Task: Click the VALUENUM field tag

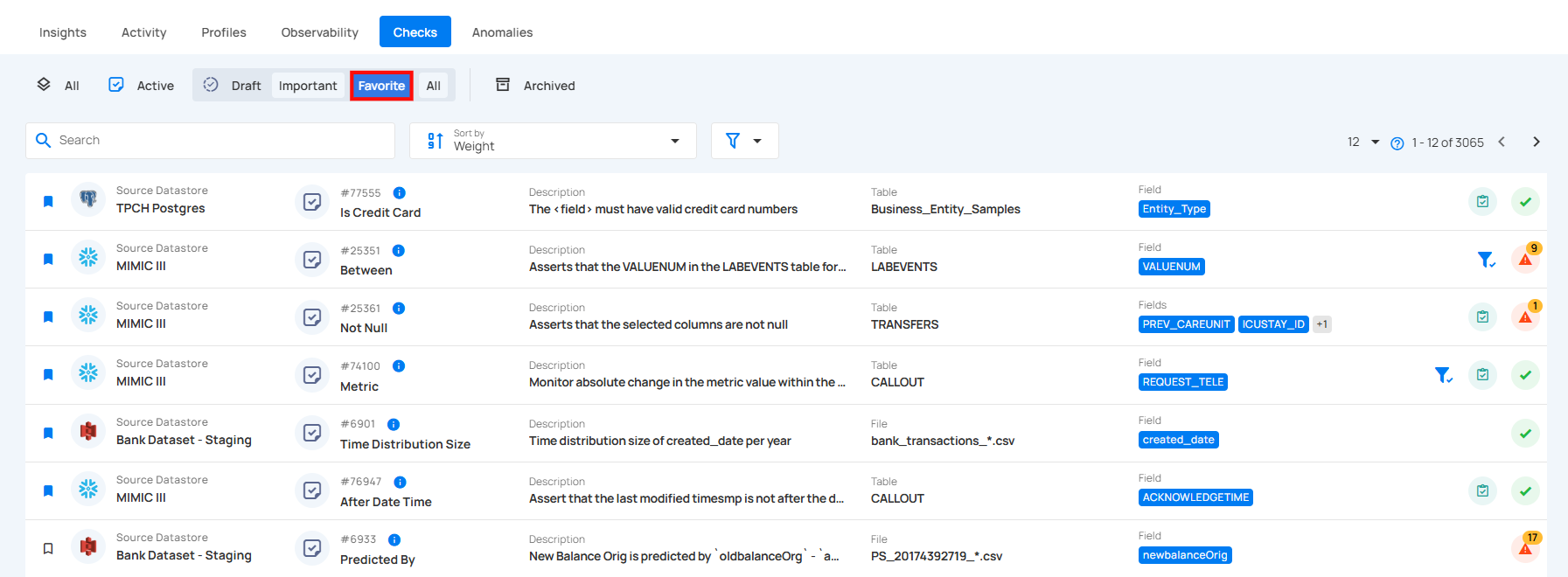Action: click(x=1172, y=267)
